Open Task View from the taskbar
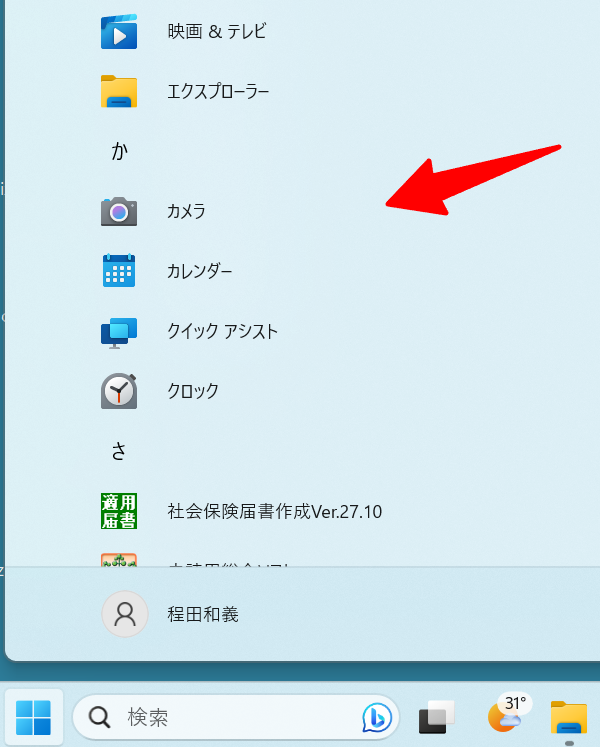 tap(437, 717)
